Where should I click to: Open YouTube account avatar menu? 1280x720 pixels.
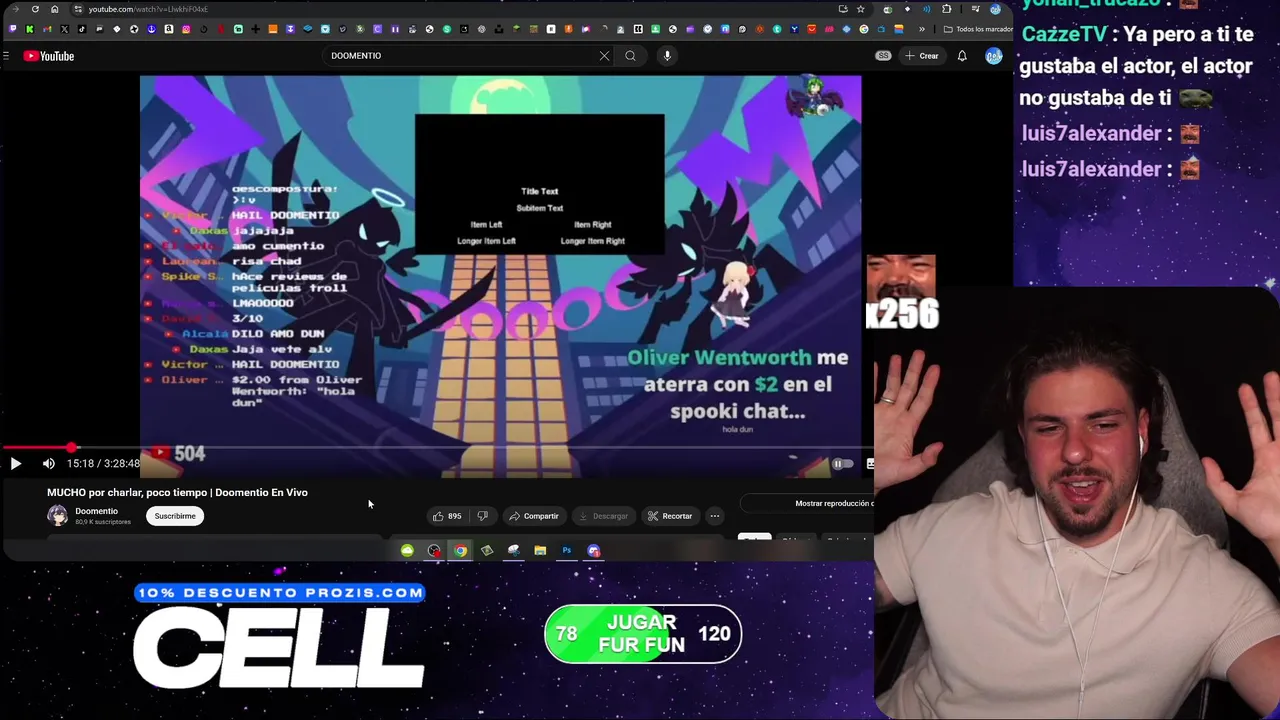pos(994,56)
